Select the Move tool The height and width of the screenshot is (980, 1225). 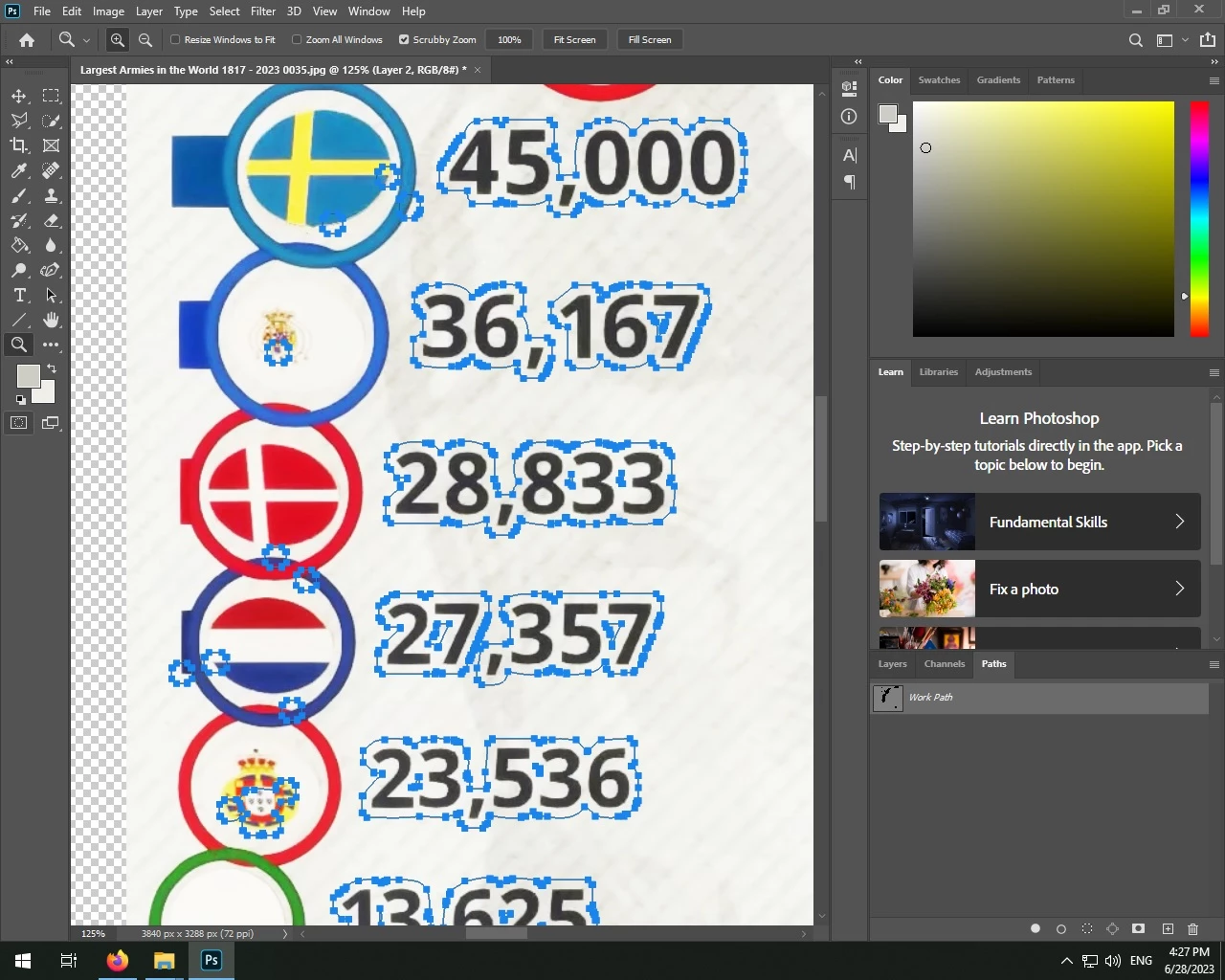19,96
